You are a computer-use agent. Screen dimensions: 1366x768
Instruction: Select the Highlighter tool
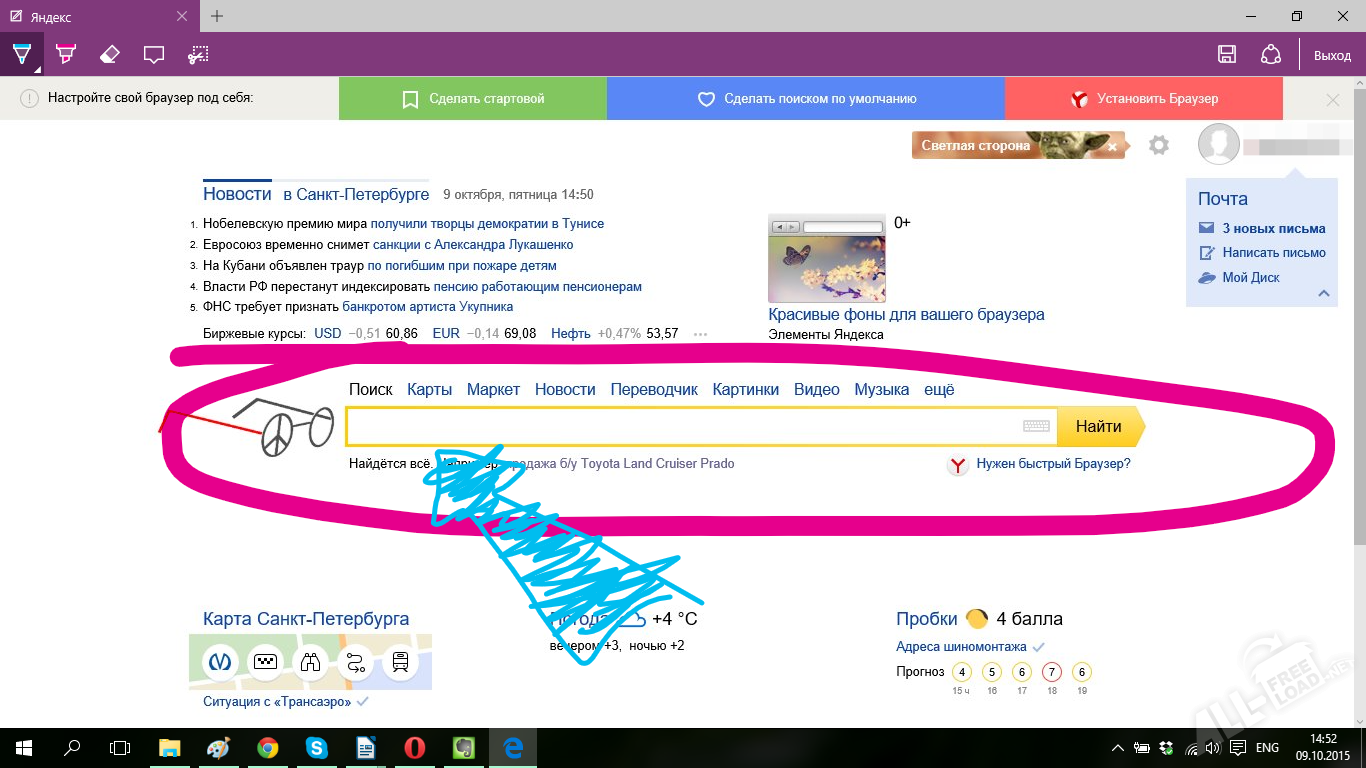point(66,54)
